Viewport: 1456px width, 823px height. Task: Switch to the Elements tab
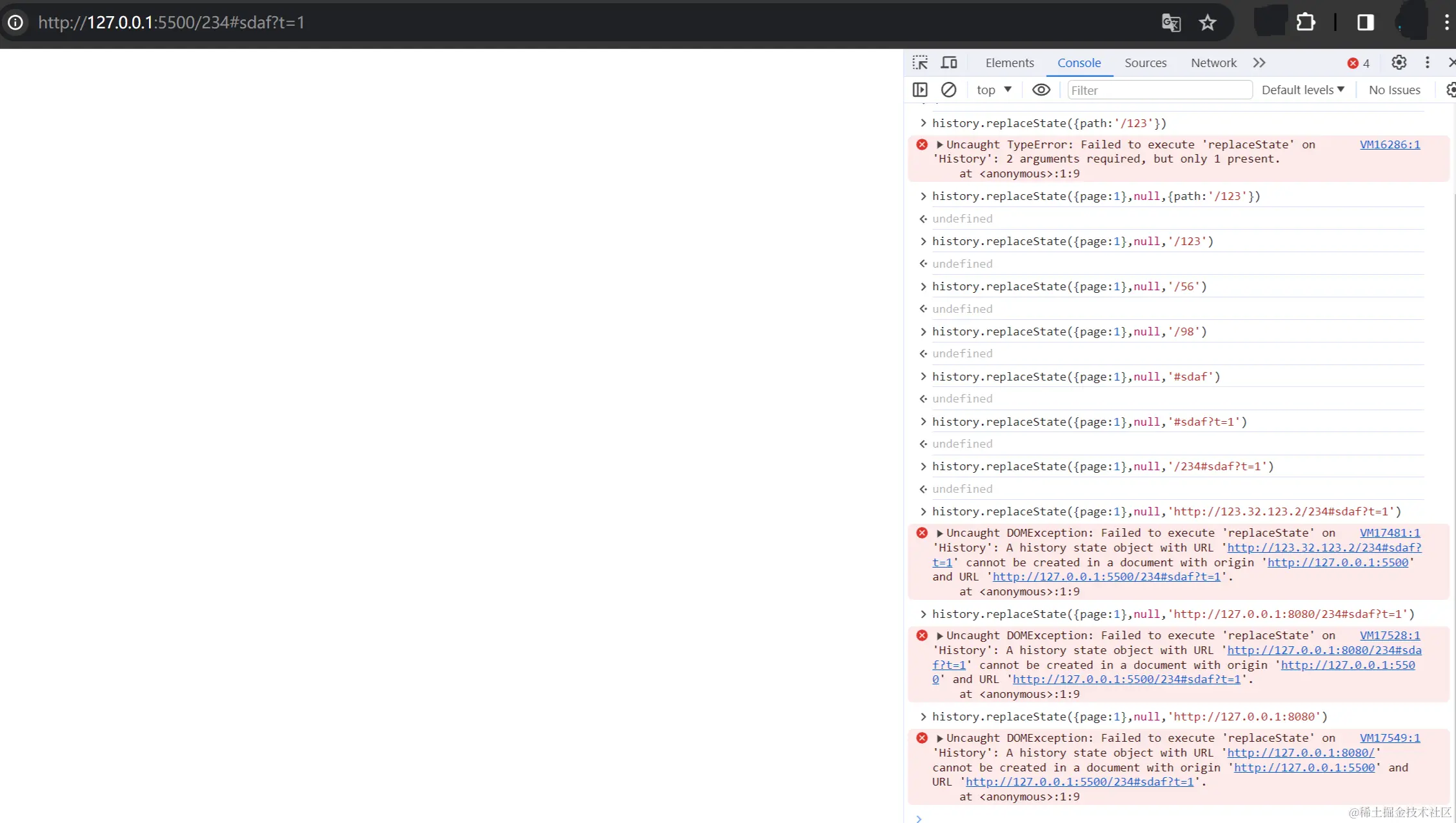pyautogui.click(x=1010, y=63)
